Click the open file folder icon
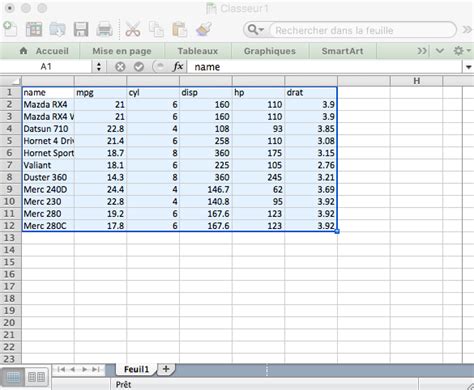This screenshot has width=474, height=390. click(57, 29)
